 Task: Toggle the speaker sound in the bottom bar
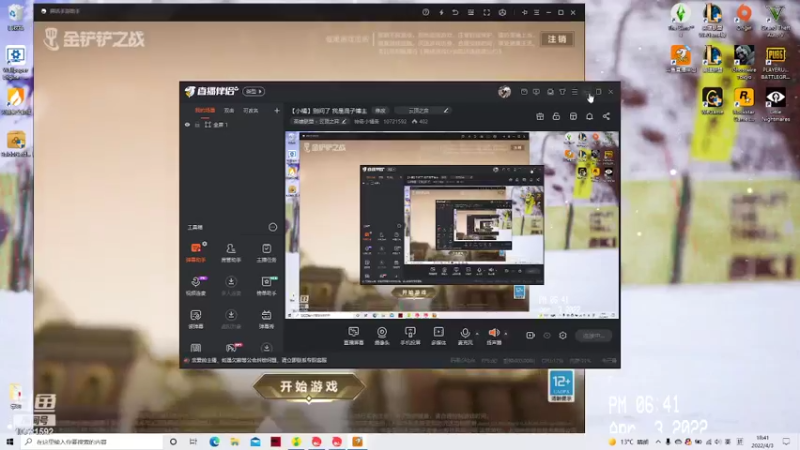[x=493, y=336]
